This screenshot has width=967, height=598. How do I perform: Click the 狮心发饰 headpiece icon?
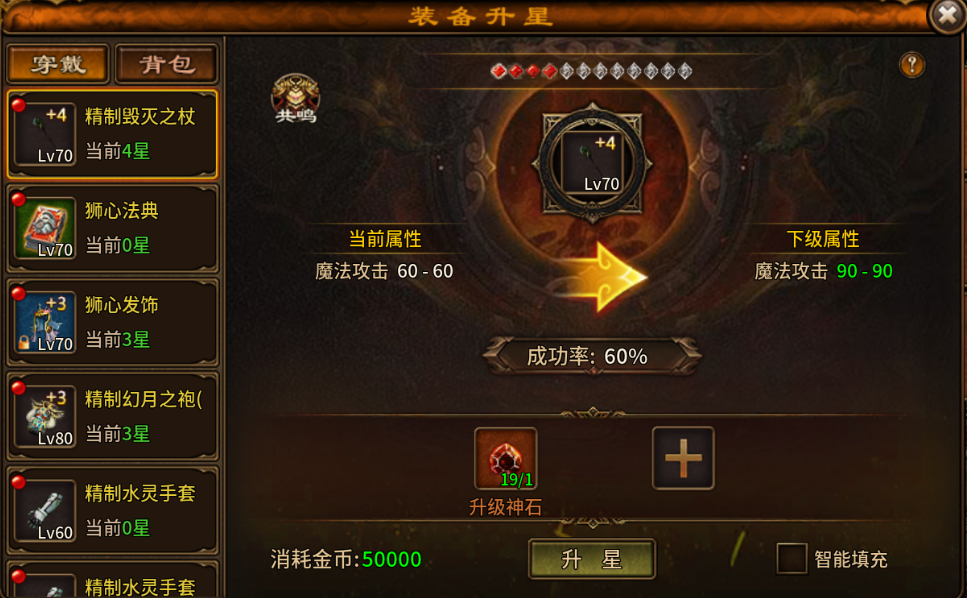(44, 322)
